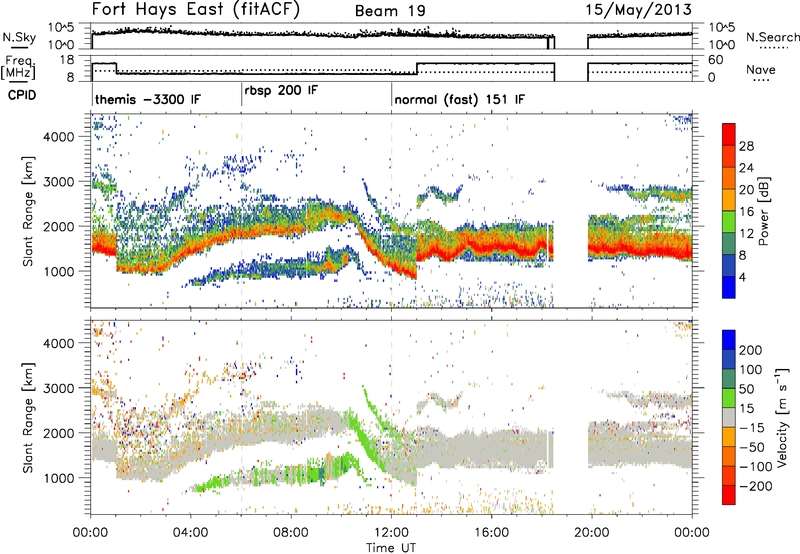Click the '12:00' time axis label
The width and height of the screenshot is (800, 554).
pos(391,533)
